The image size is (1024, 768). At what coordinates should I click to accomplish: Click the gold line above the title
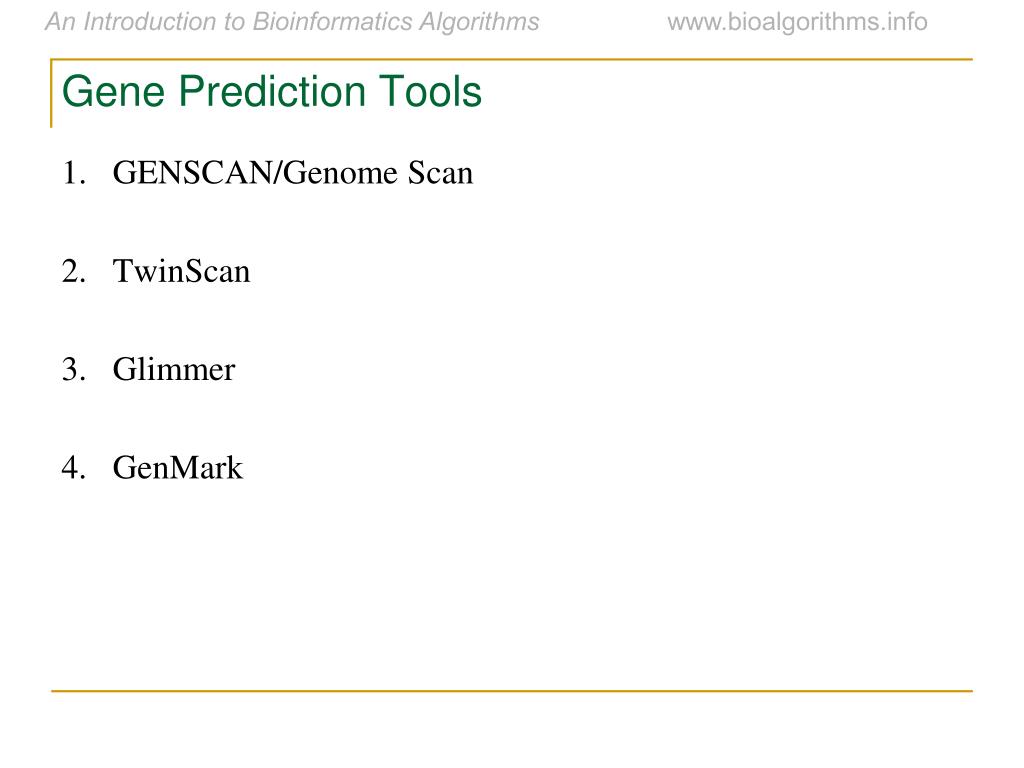[512, 59]
